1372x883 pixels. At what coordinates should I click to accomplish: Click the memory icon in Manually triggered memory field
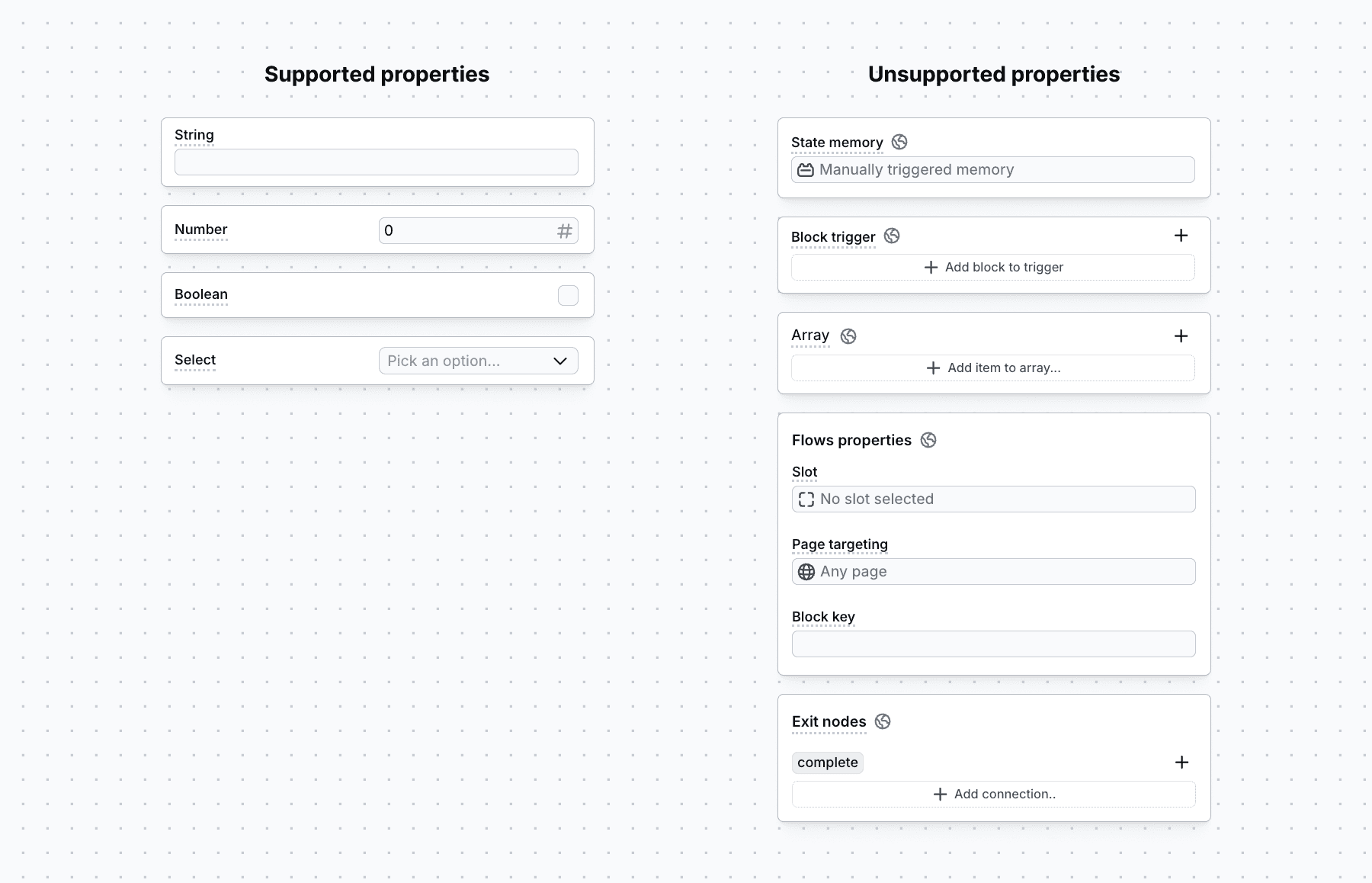coord(806,169)
